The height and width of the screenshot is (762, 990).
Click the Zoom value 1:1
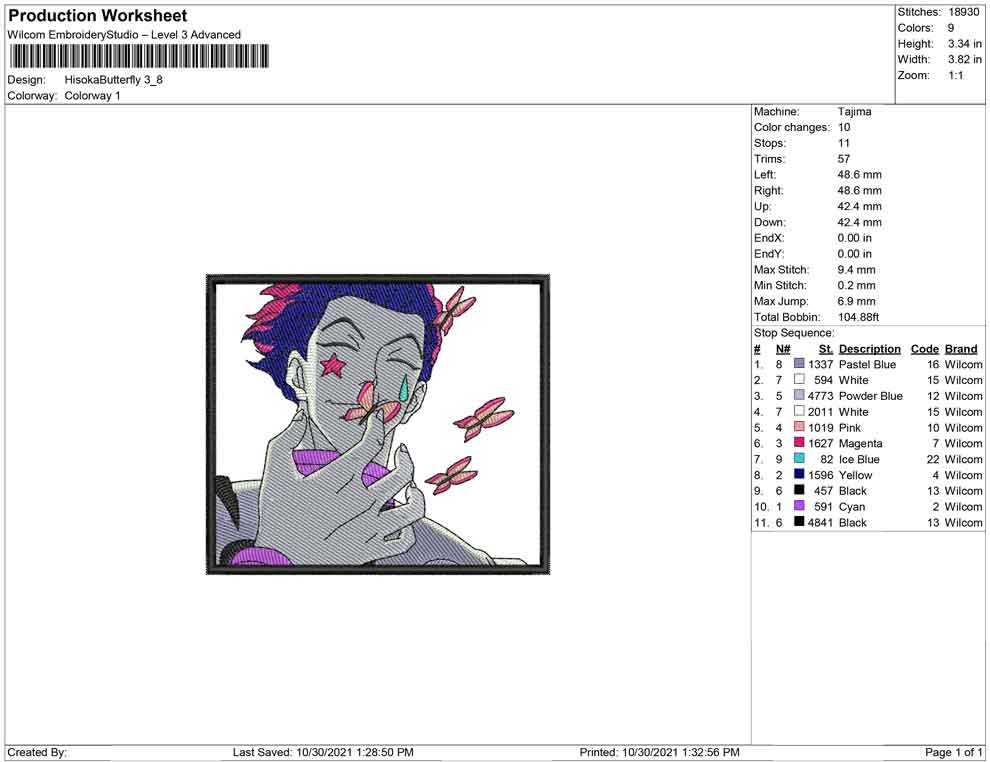point(956,75)
